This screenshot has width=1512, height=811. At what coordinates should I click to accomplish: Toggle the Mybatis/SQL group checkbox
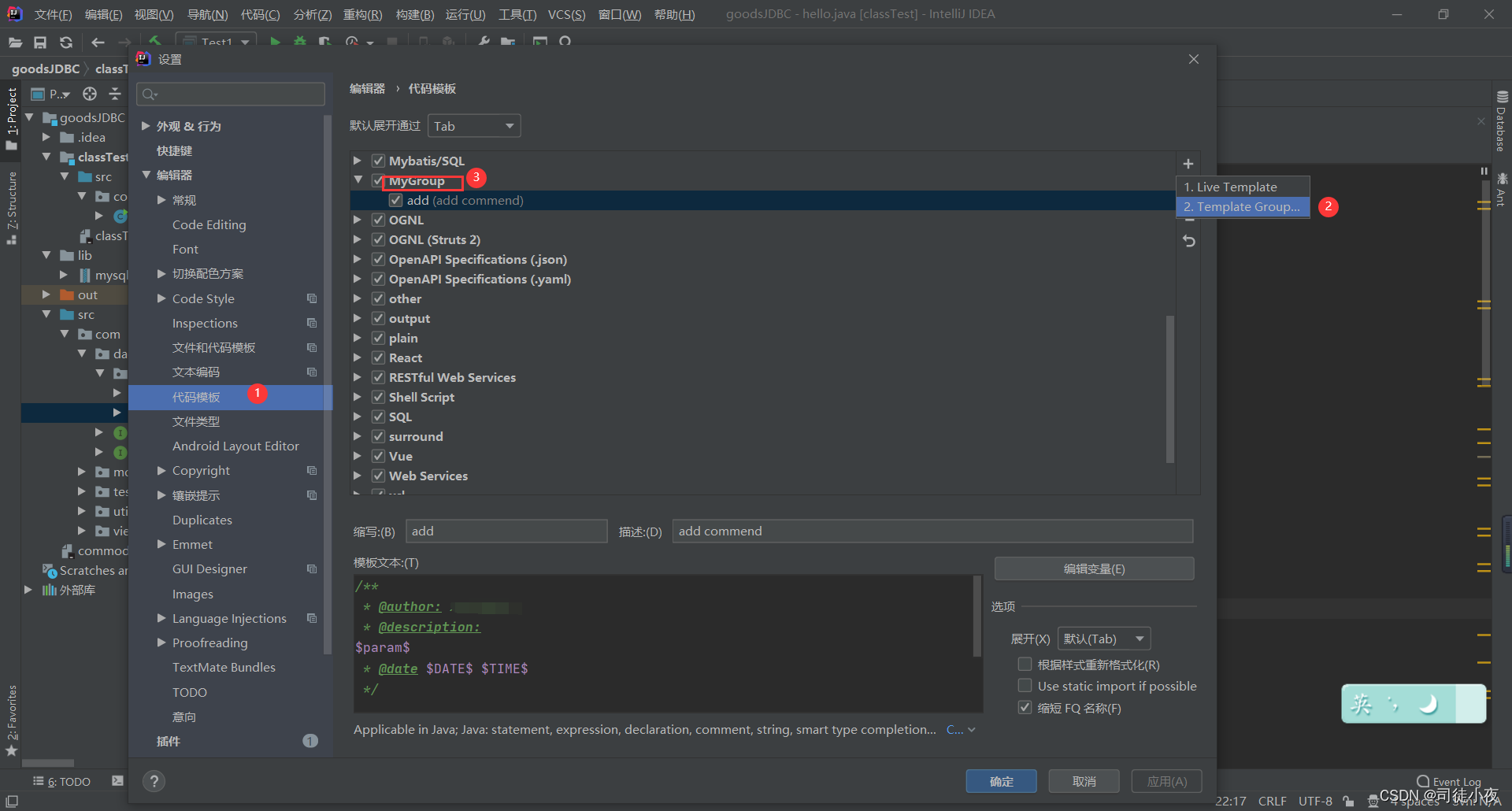pyautogui.click(x=378, y=161)
